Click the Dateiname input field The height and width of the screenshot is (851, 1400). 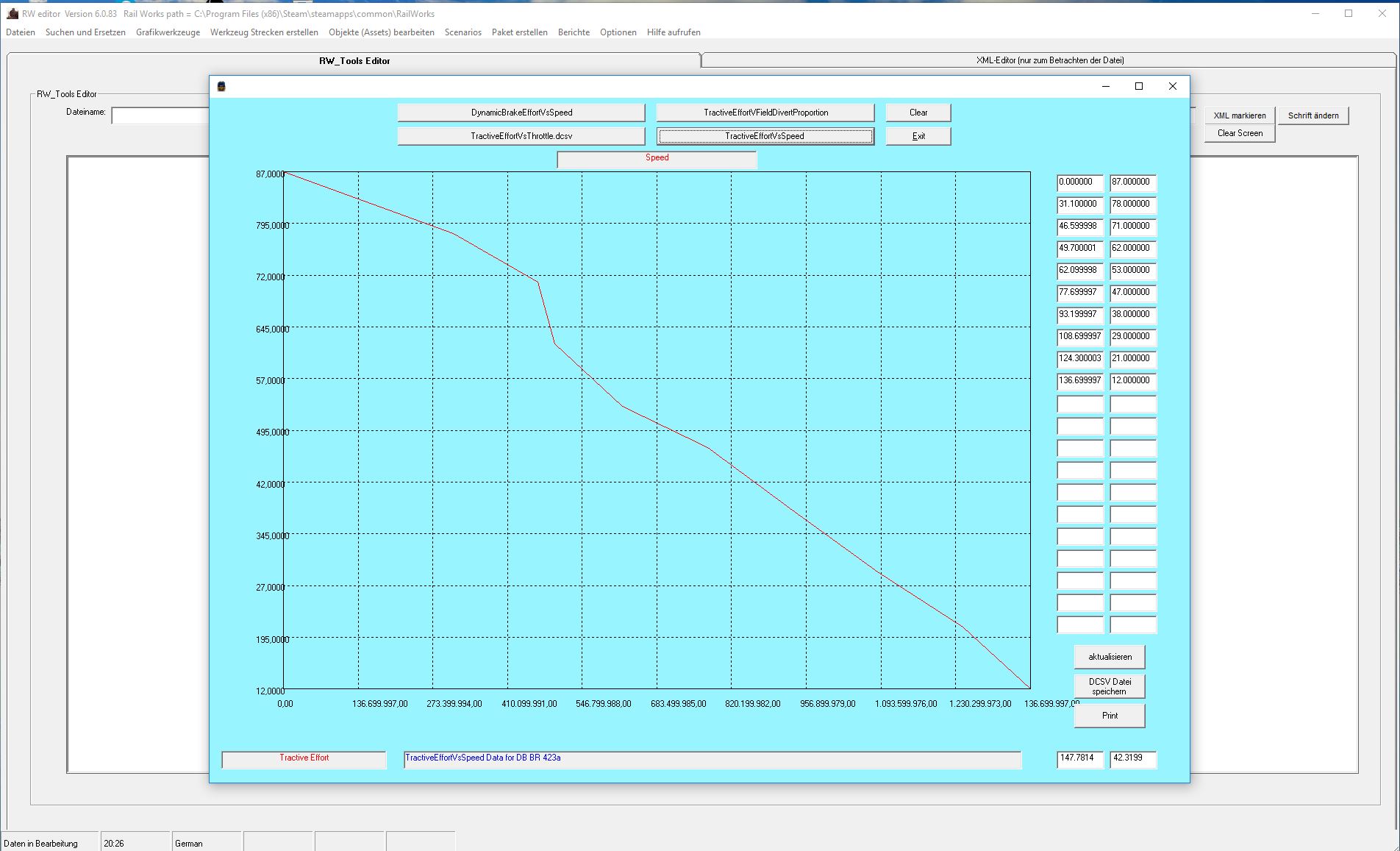point(160,115)
